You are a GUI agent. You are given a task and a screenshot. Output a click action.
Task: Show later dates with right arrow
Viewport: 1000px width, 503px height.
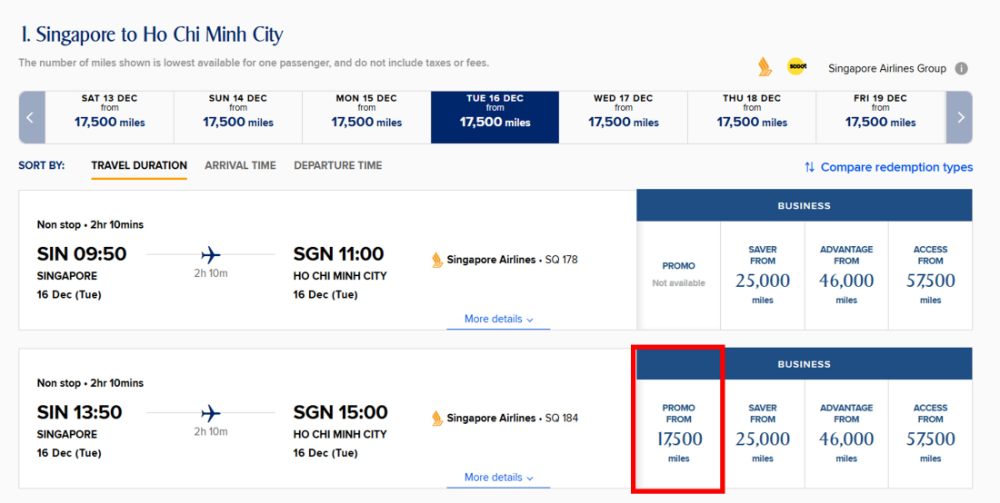960,117
